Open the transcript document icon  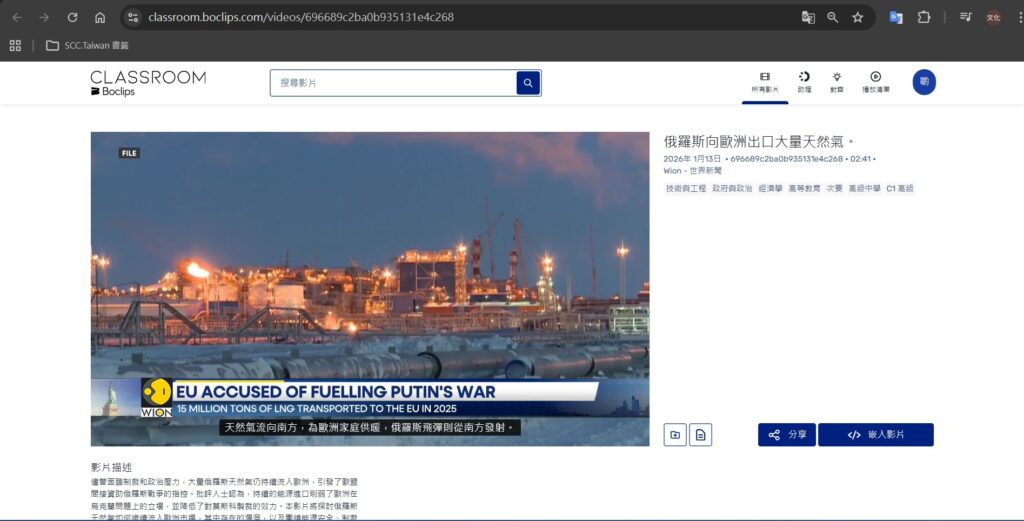click(x=701, y=435)
